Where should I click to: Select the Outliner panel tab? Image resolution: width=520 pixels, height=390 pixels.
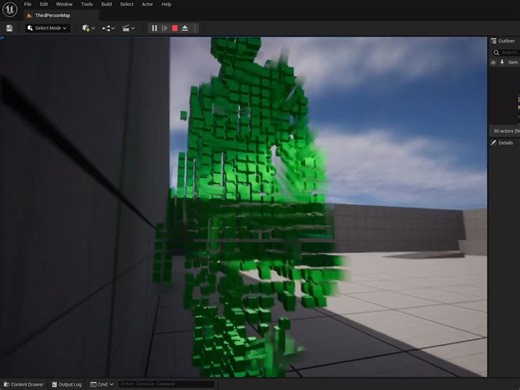[x=503, y=41]
